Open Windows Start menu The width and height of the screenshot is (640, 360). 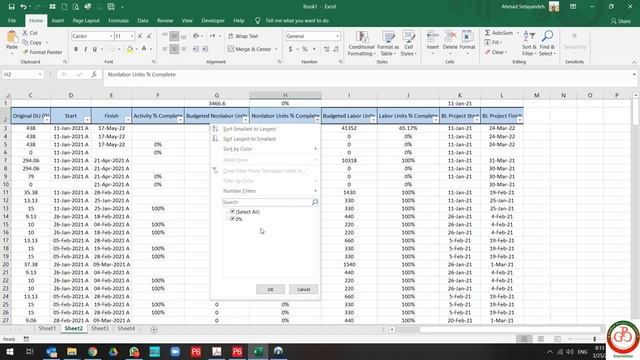point(9,351)
